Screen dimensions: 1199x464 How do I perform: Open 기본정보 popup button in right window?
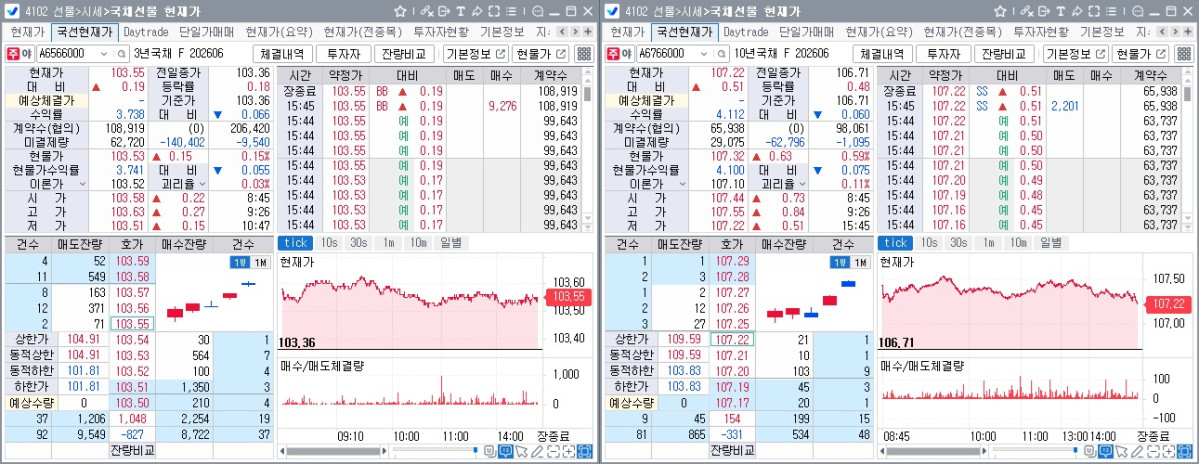[x=1075, y=54]
